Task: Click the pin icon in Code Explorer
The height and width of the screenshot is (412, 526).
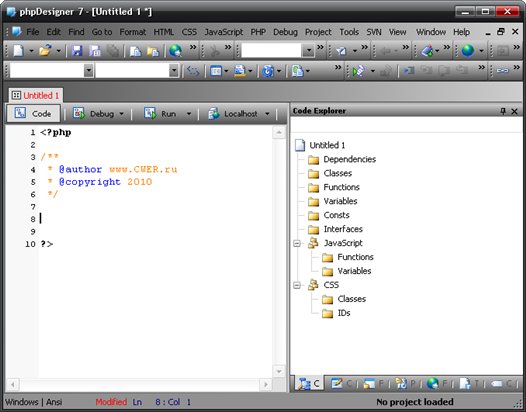Action: pos(503,111)
